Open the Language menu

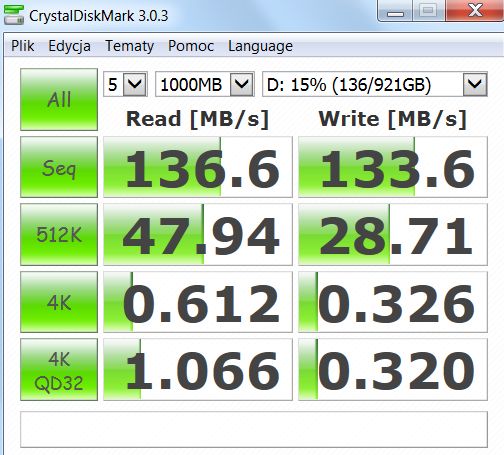coord(260,46)
